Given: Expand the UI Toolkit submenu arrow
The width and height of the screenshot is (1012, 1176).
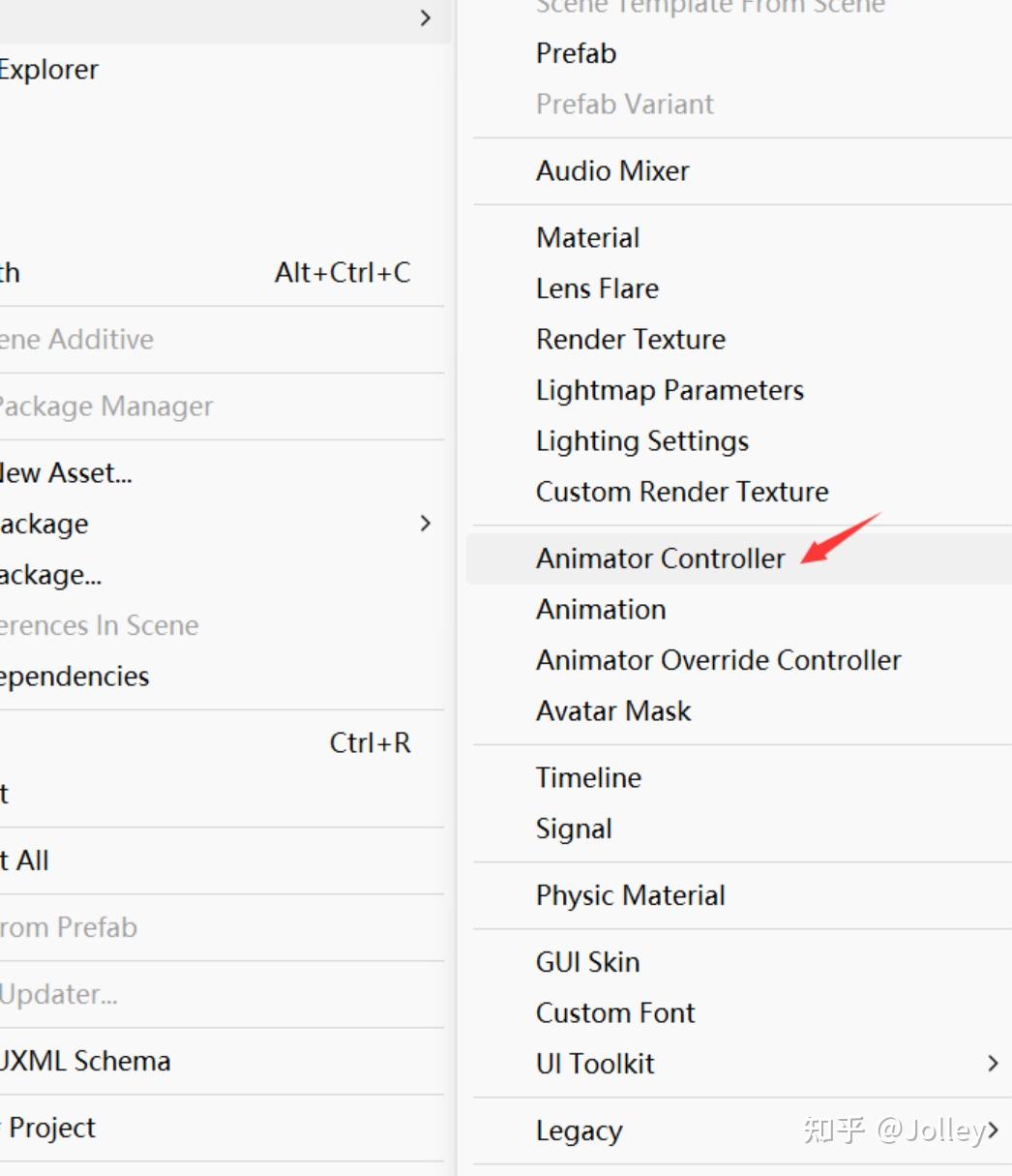Looking at the screenshot, I should pyautogui.click(x=993, y=1064).
